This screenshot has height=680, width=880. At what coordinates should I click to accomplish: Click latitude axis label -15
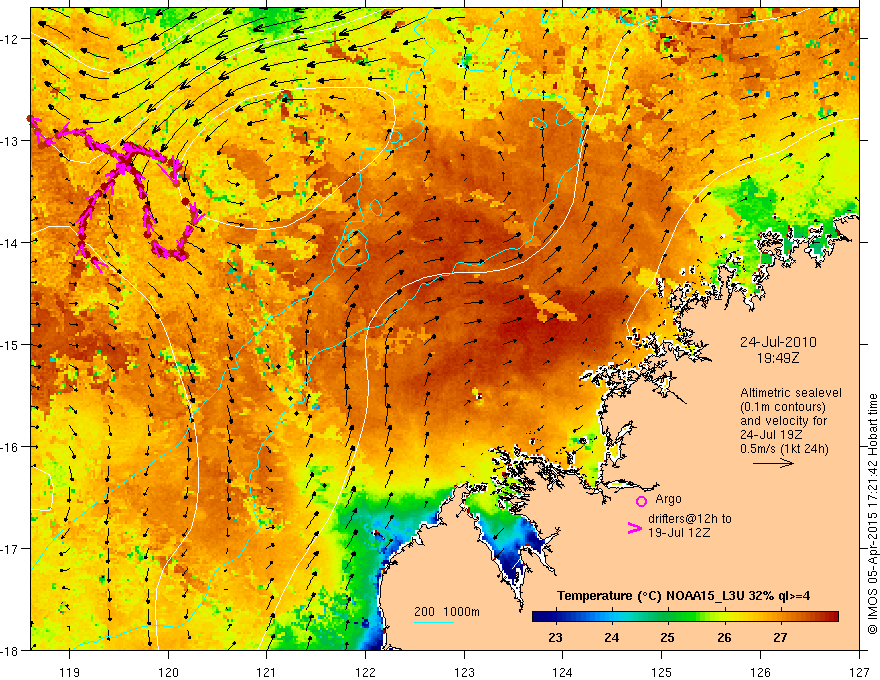coord(12,345)
